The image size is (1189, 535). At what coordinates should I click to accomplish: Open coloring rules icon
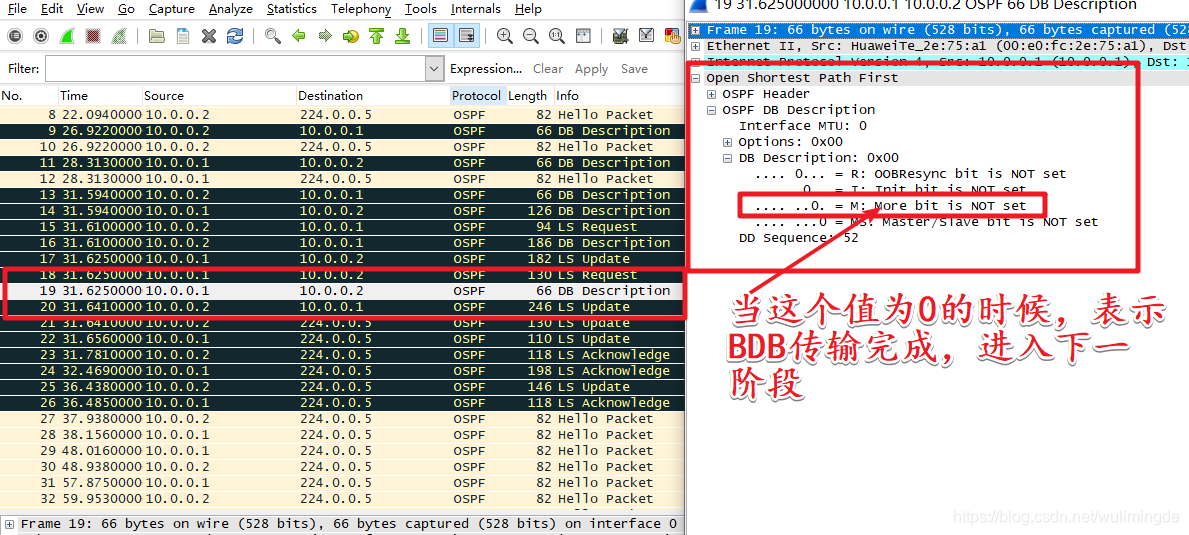pyautogui.click(x=672, y=36)
